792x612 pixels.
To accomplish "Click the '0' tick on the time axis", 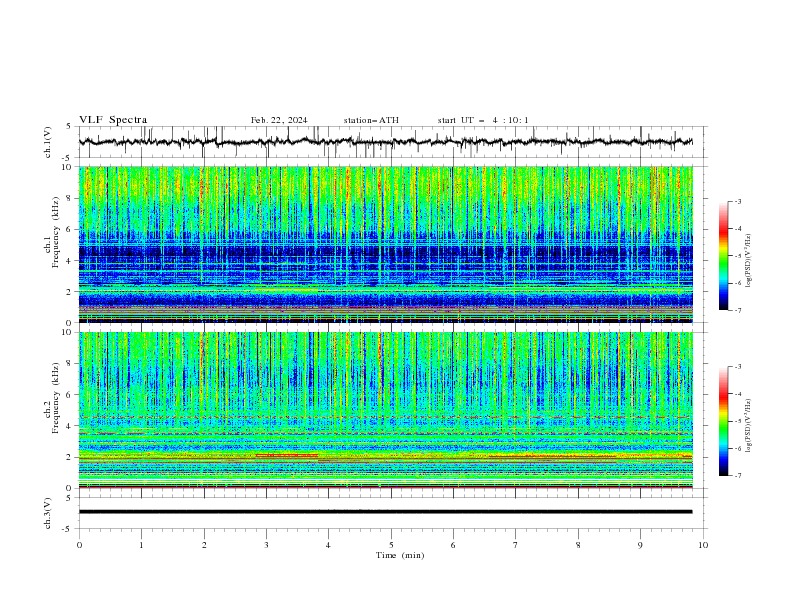I will point(79,545).
